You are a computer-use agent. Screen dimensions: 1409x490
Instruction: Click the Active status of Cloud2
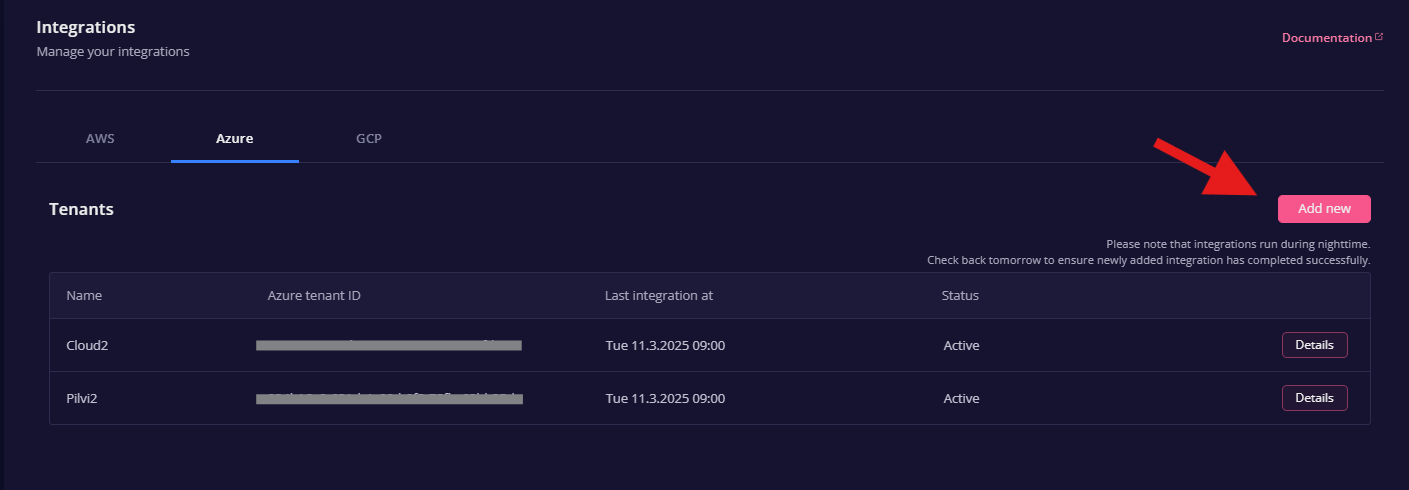[x=961, y=346]
